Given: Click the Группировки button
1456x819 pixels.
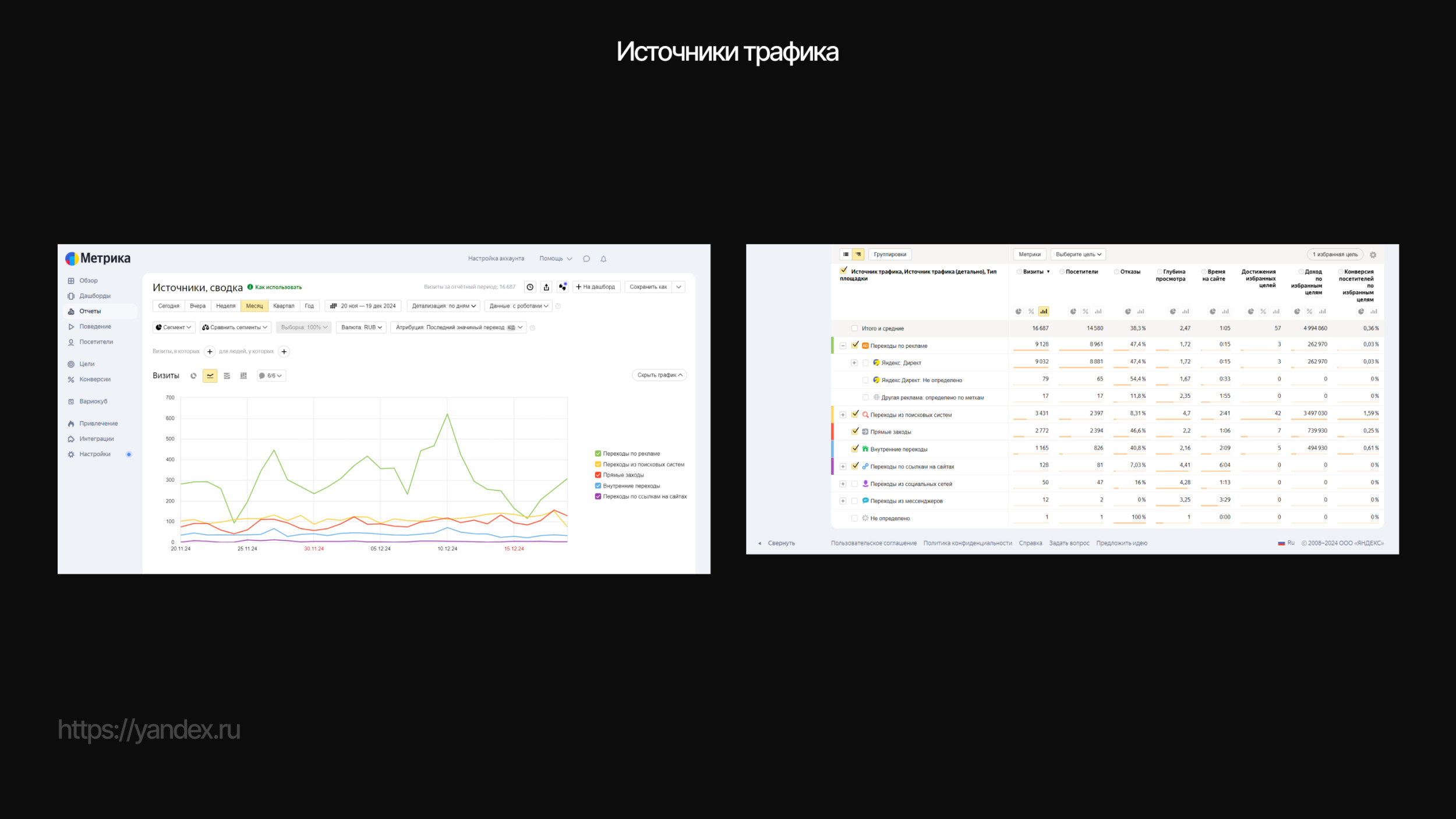Looking at the screenshot, I should (889, 255).
